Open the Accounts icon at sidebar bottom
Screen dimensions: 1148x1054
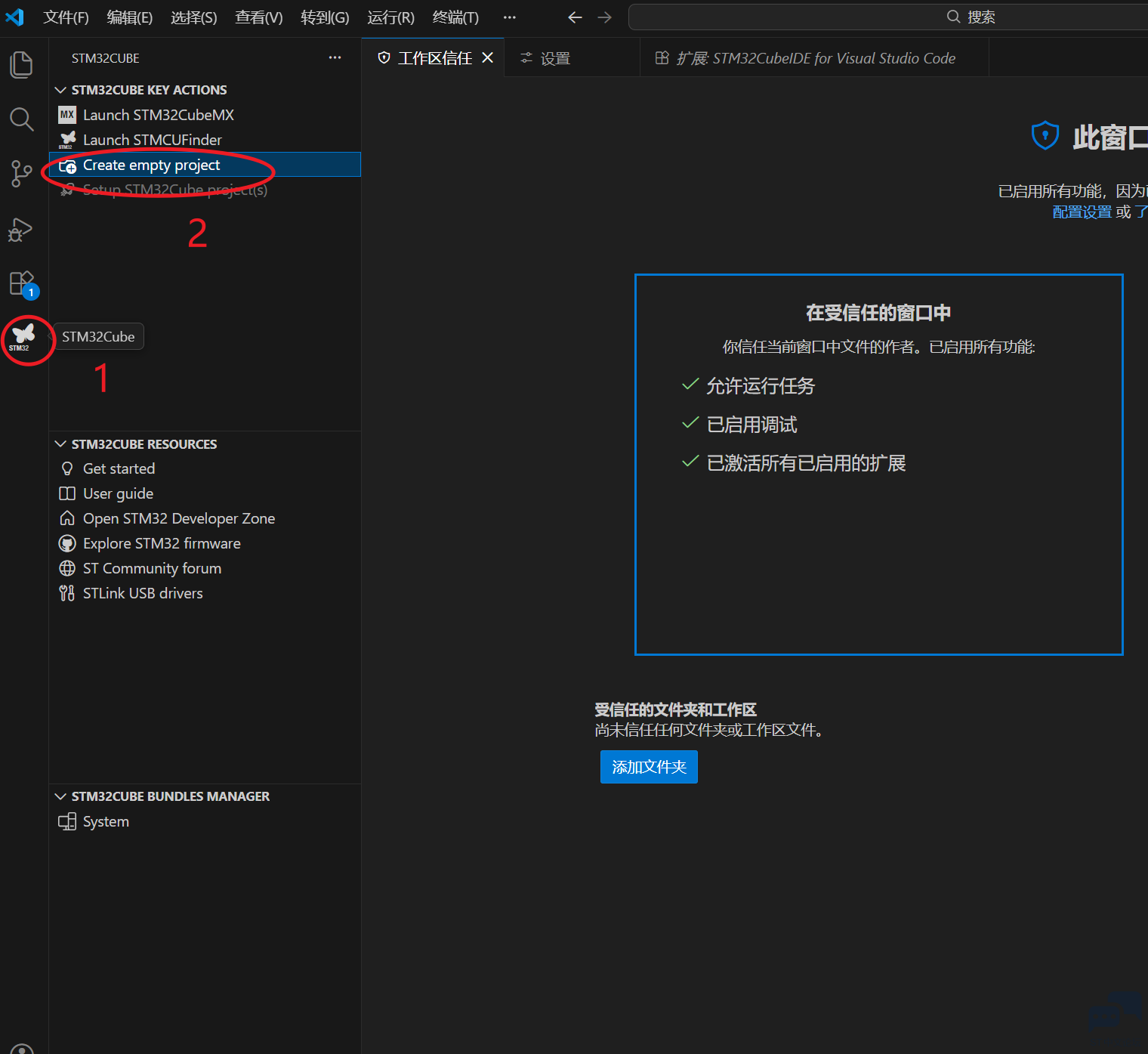point(22,1048)
